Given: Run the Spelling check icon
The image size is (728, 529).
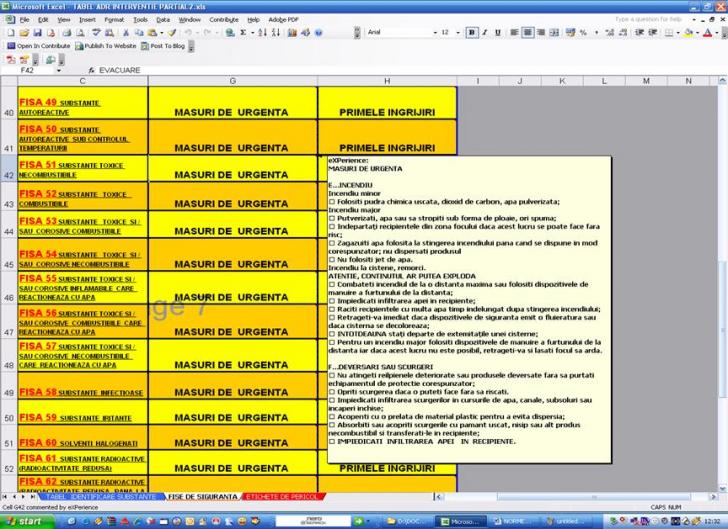Looking at the screenshot, I should click(x=96, y=33).
